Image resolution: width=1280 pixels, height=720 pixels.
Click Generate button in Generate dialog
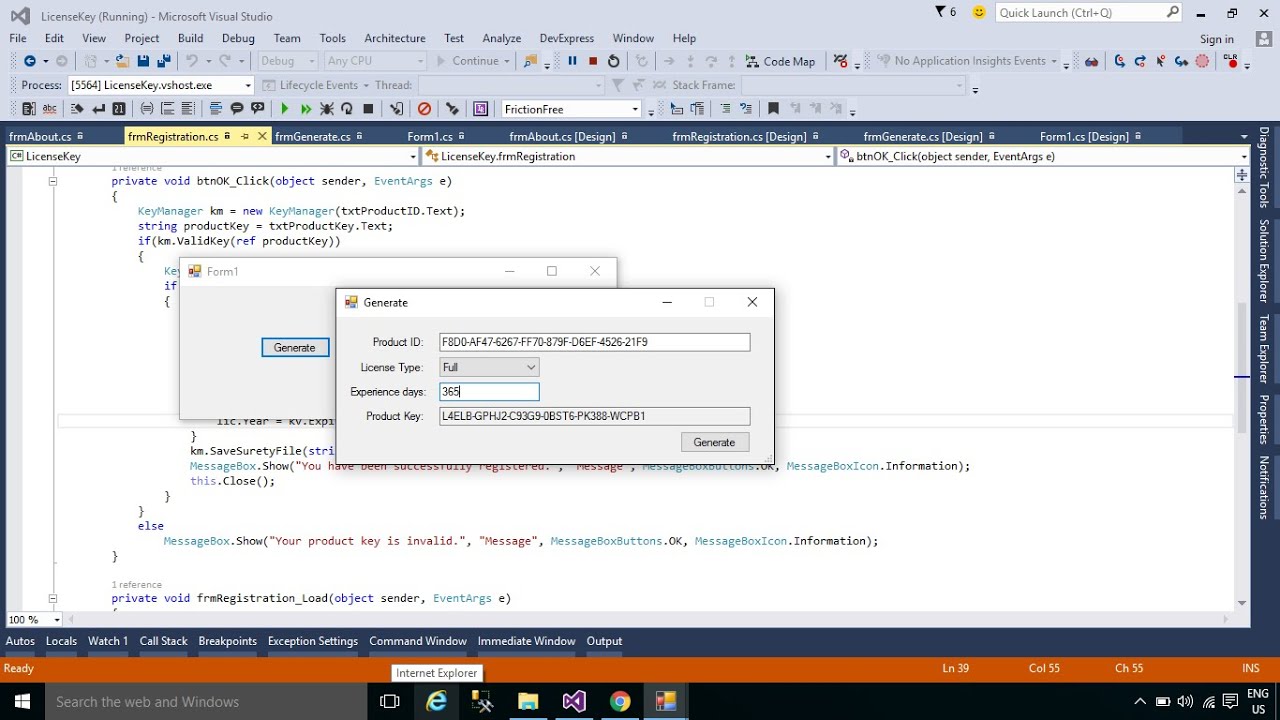(x=714, y=442)
